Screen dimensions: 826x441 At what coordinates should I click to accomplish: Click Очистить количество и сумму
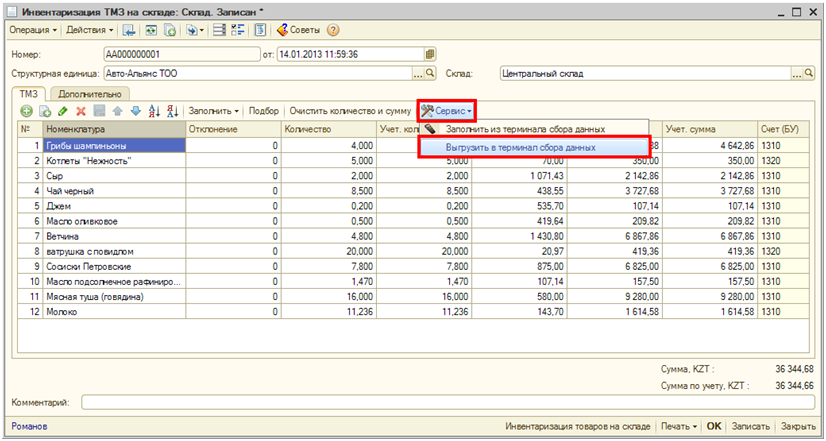349,111
